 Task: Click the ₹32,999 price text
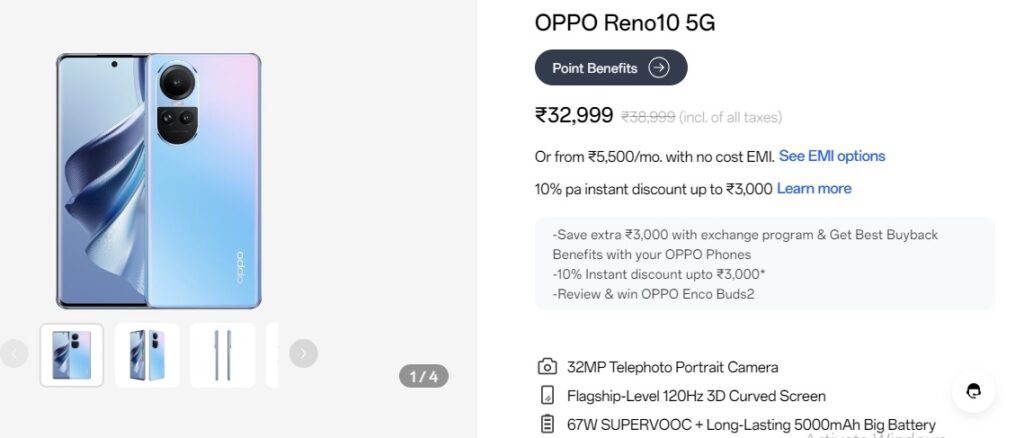point(574,116)
